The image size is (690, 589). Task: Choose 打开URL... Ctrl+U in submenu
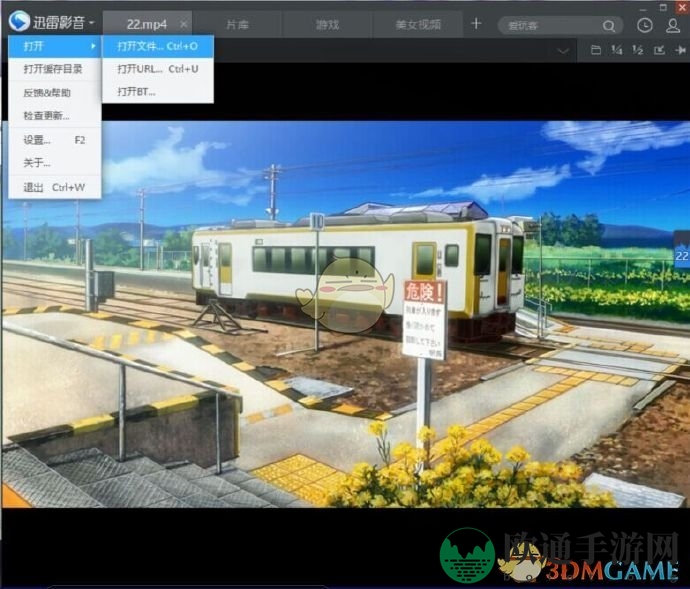click(x=158, y=69)
